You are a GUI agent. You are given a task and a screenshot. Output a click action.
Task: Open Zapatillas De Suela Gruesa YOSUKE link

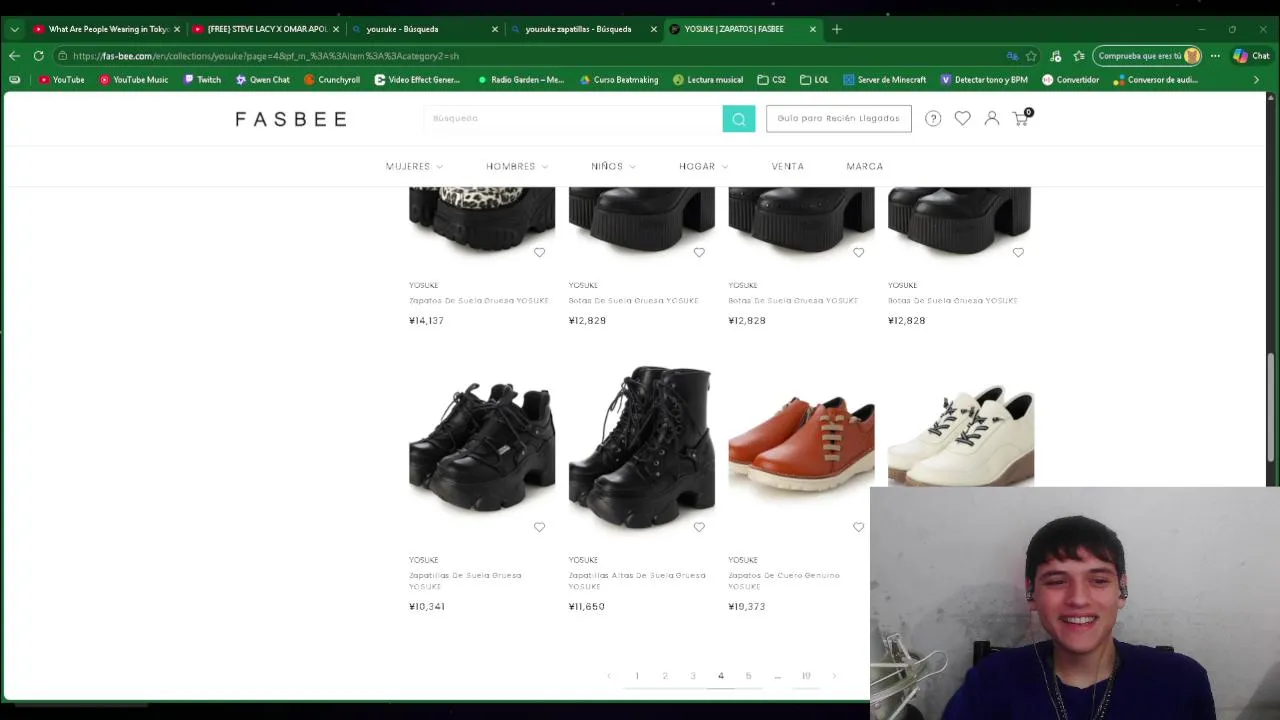[x=465, y=581]
